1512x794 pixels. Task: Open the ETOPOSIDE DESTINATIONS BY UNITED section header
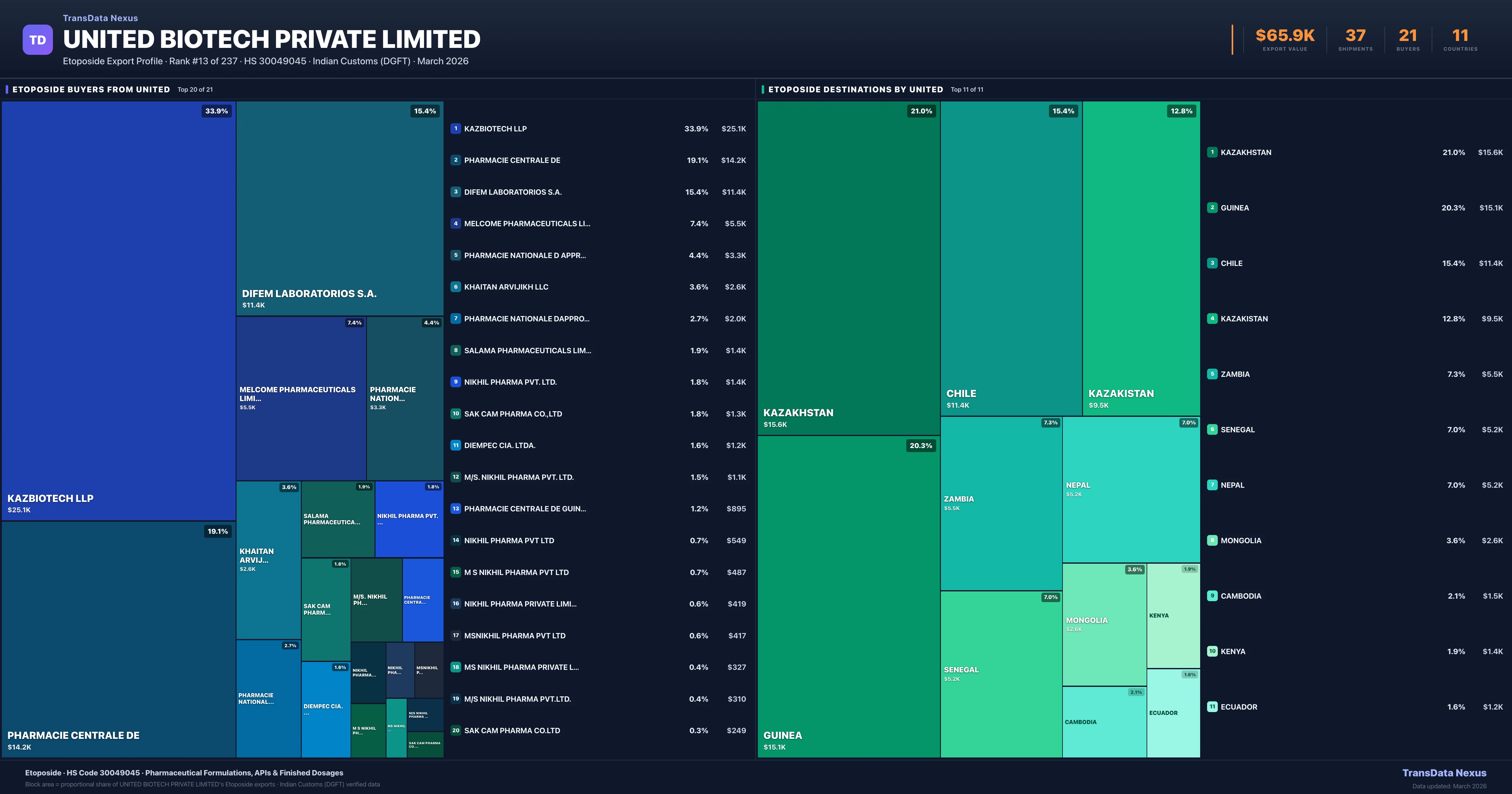point(855,89)
